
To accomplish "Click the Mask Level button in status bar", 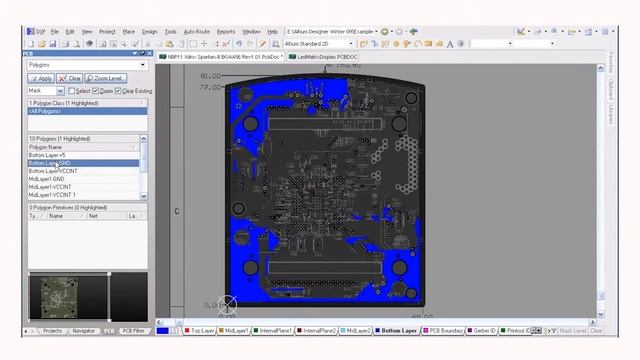I will coord(573,331).
